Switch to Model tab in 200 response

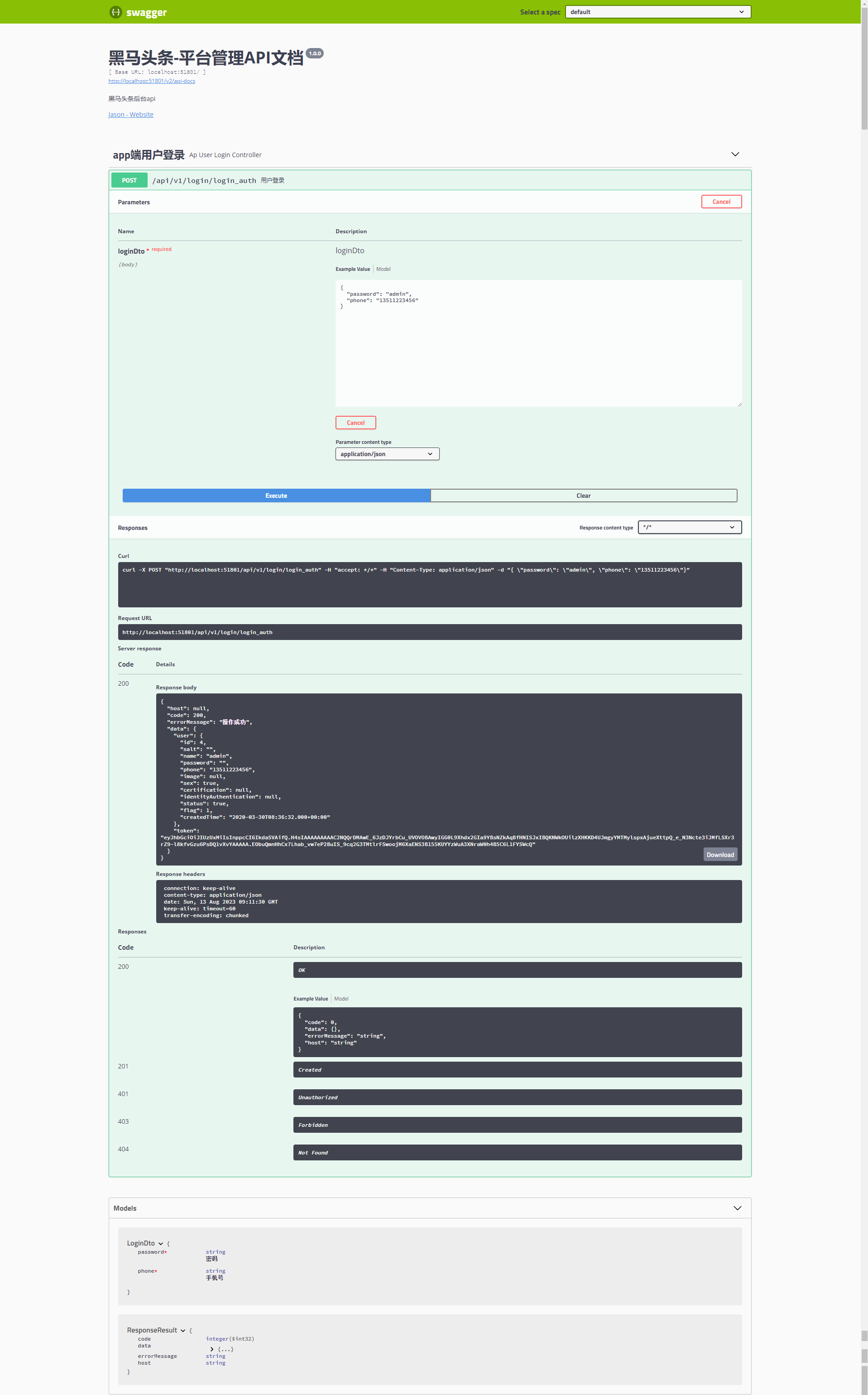341,999
